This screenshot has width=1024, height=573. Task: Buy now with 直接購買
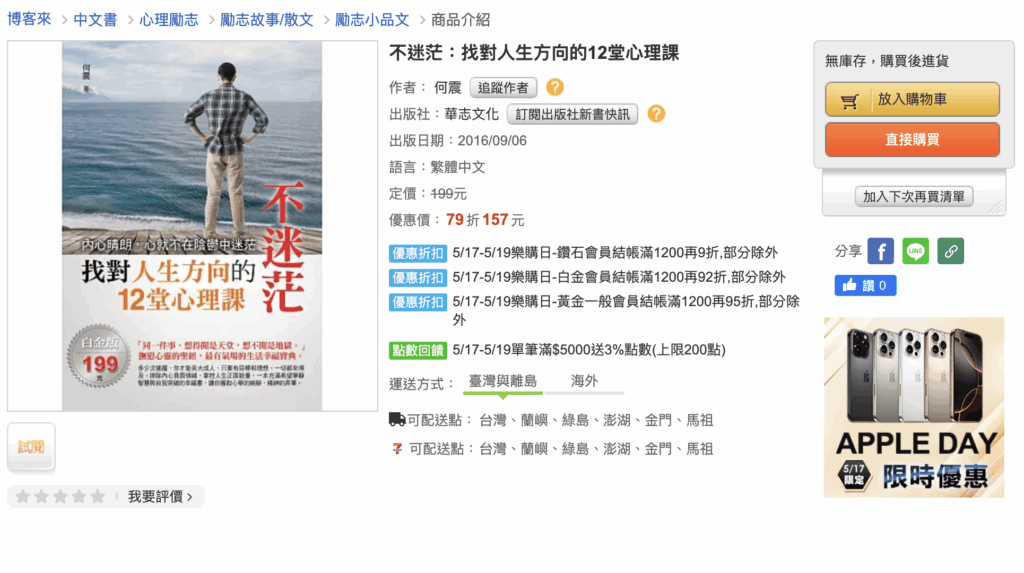point(912,139)
